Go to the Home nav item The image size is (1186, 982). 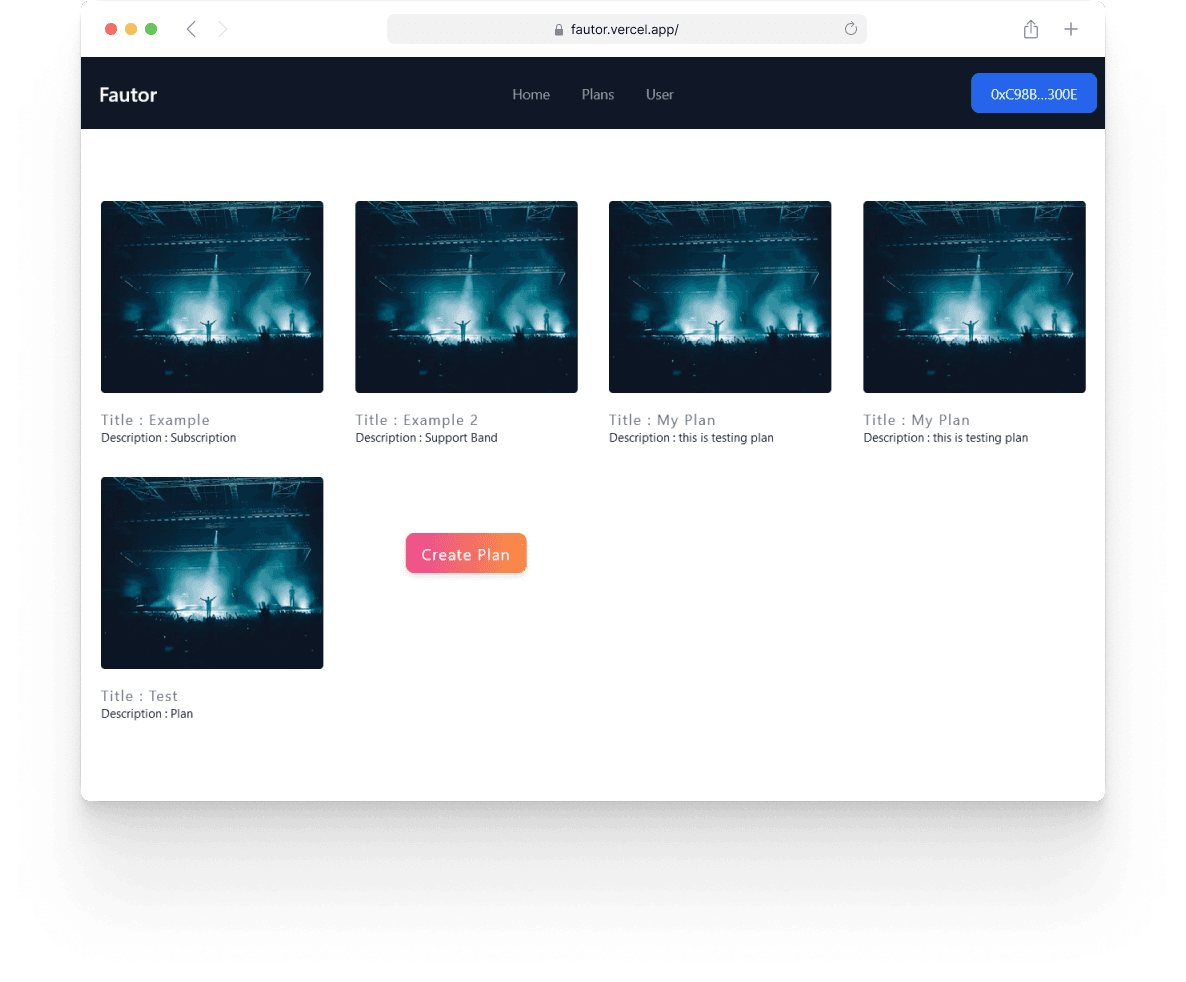point(531,94)
